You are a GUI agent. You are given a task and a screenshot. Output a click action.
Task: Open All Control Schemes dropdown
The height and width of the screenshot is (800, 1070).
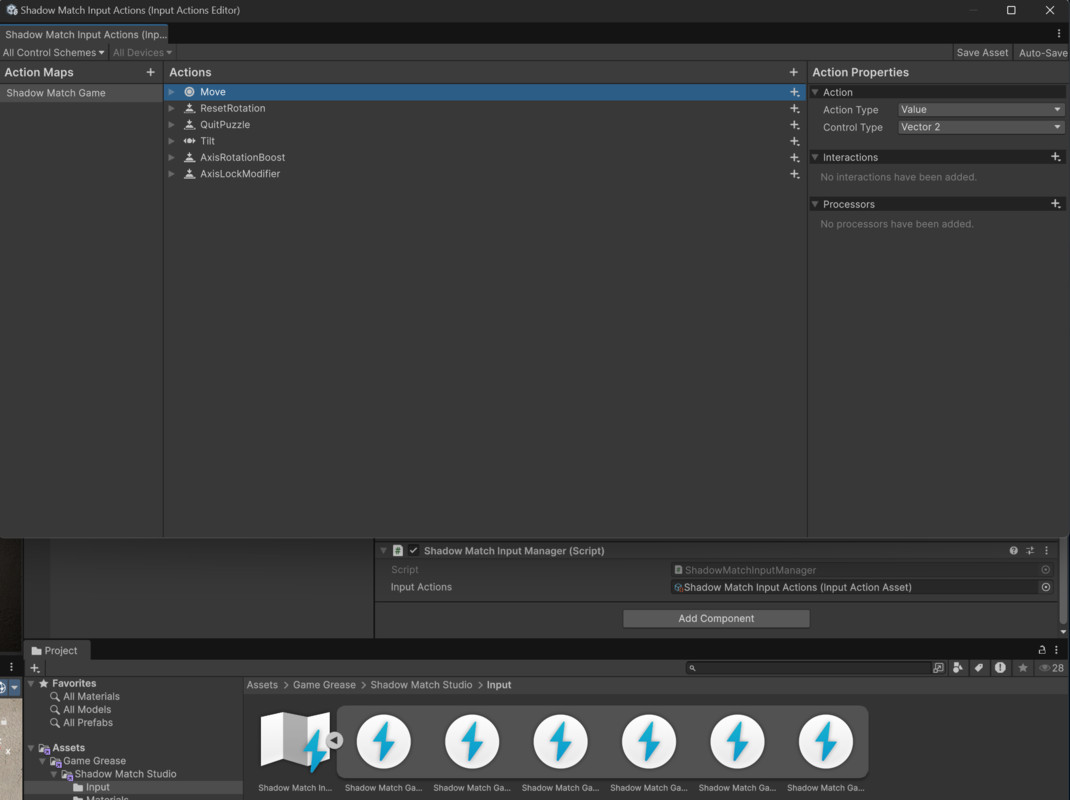[x=54, y=53]
